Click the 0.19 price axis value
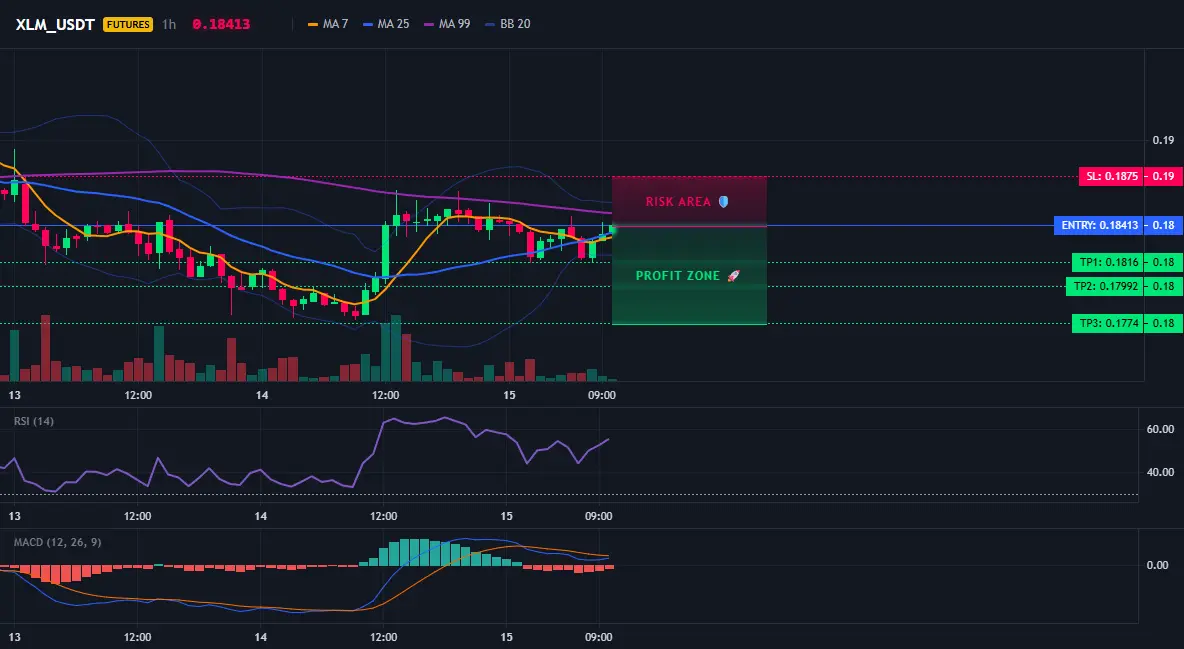Screen dimensions: 1184x649 (x=1163, y=140)
